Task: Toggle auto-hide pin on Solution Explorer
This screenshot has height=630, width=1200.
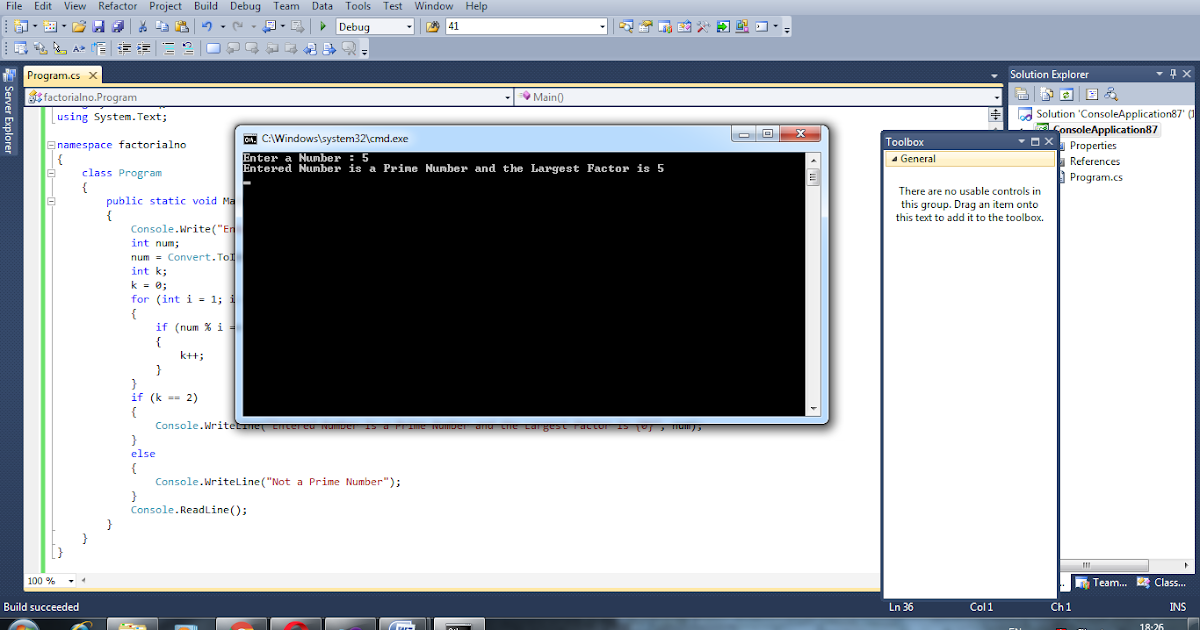Action: pos(1173,73)
